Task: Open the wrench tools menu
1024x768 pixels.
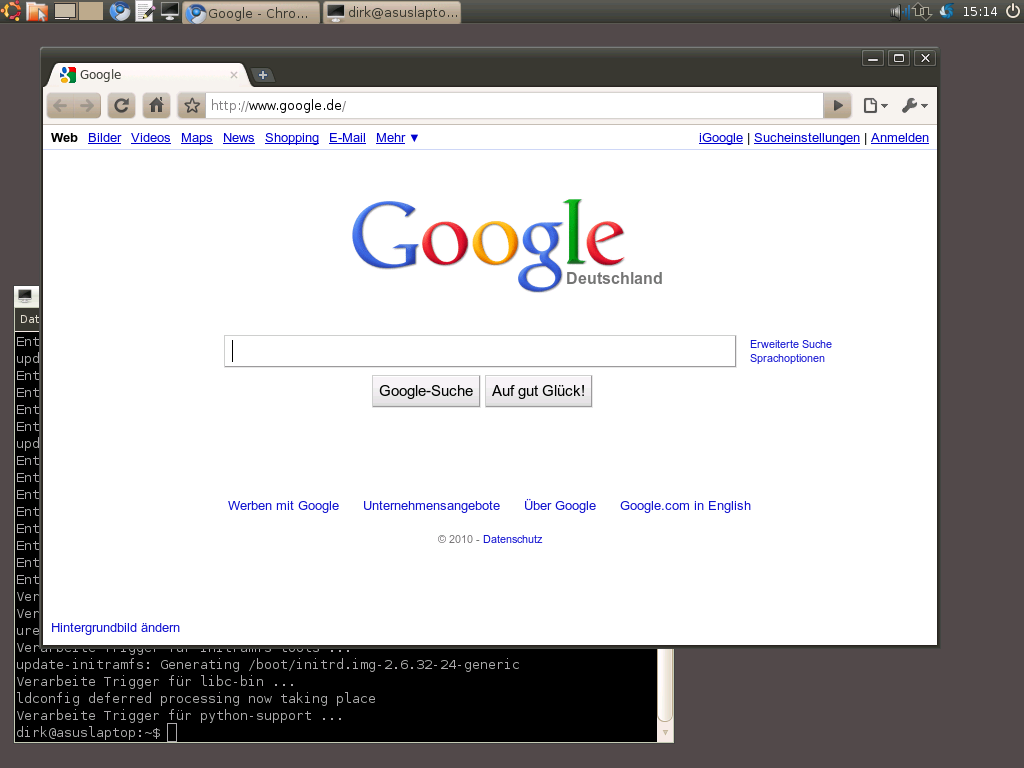Action: tap(914, 105)
